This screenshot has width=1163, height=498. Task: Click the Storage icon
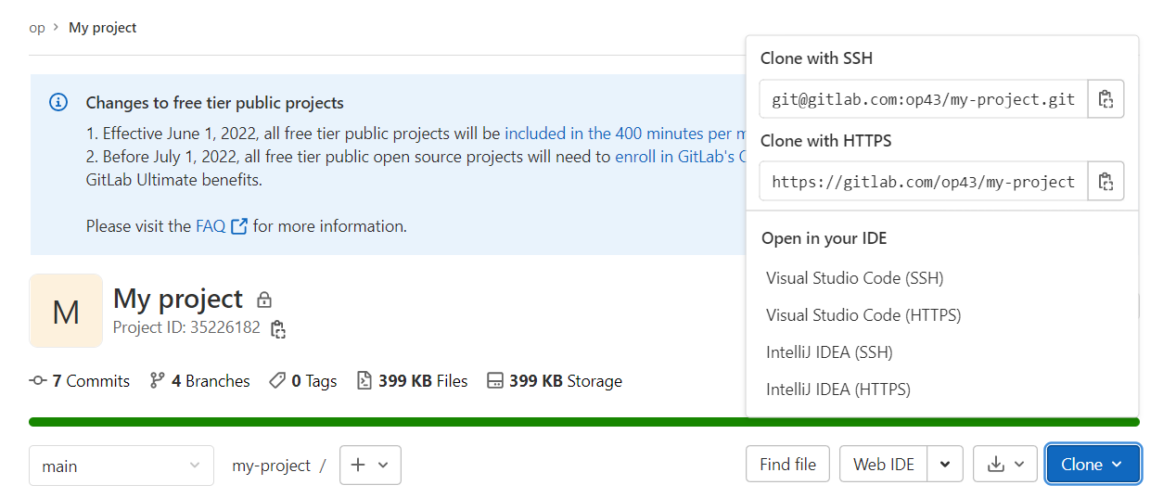[495, 381]
